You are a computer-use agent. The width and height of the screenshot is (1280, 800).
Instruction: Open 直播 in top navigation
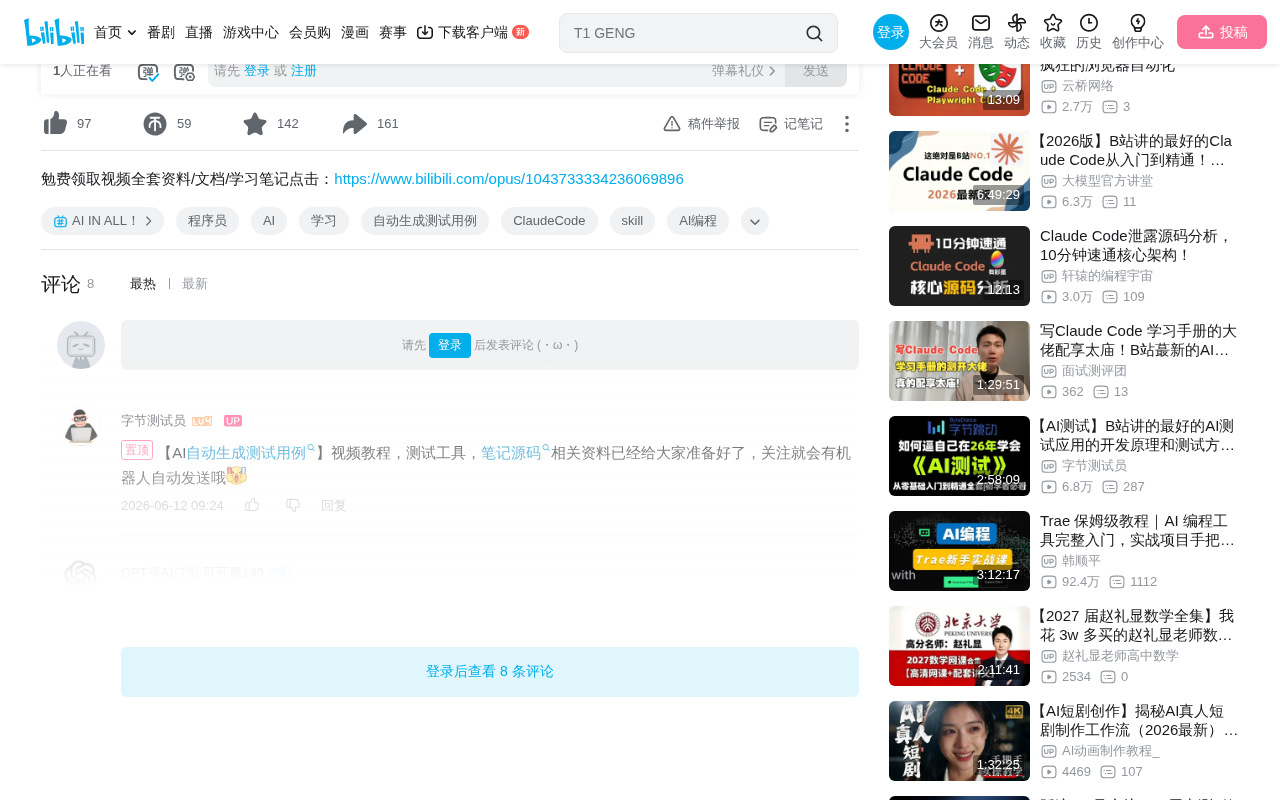click(x=199, y=32)
